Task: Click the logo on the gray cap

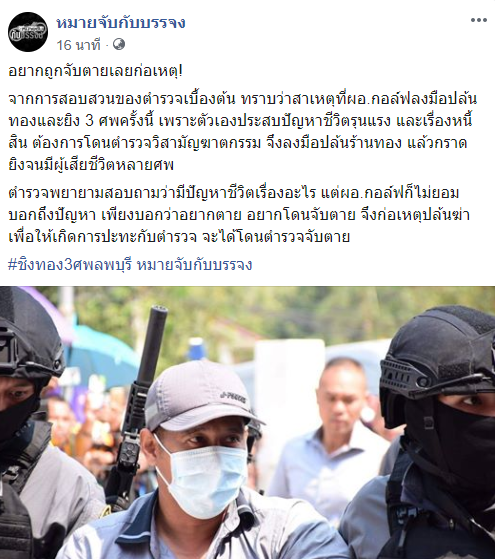Action: [x=233, y=398]
